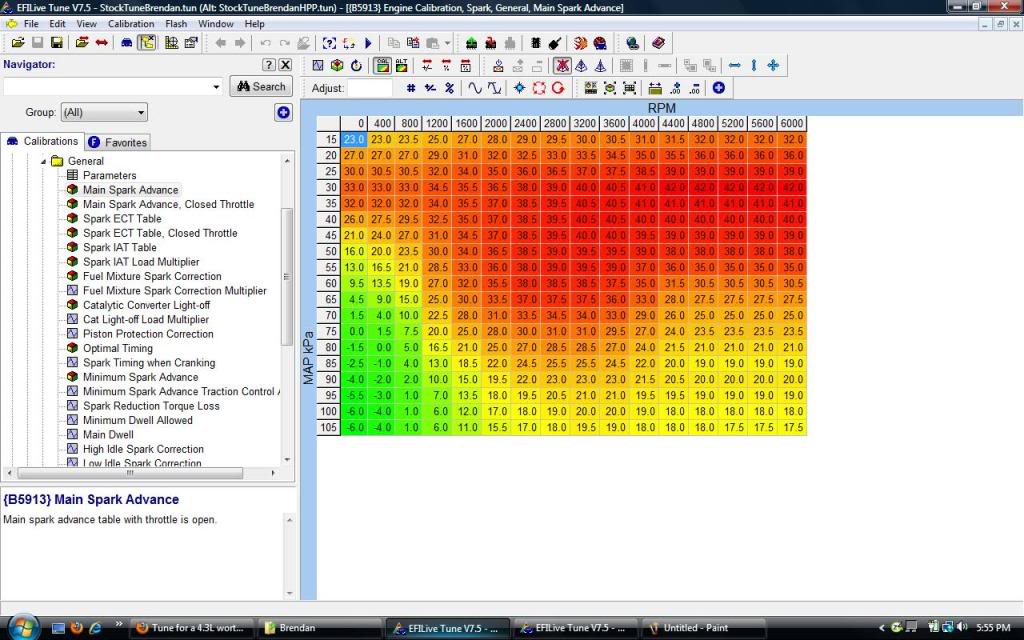Click the 2D line graph view icon
This screenshot has width=1024, height=640.
pos(318,65)
